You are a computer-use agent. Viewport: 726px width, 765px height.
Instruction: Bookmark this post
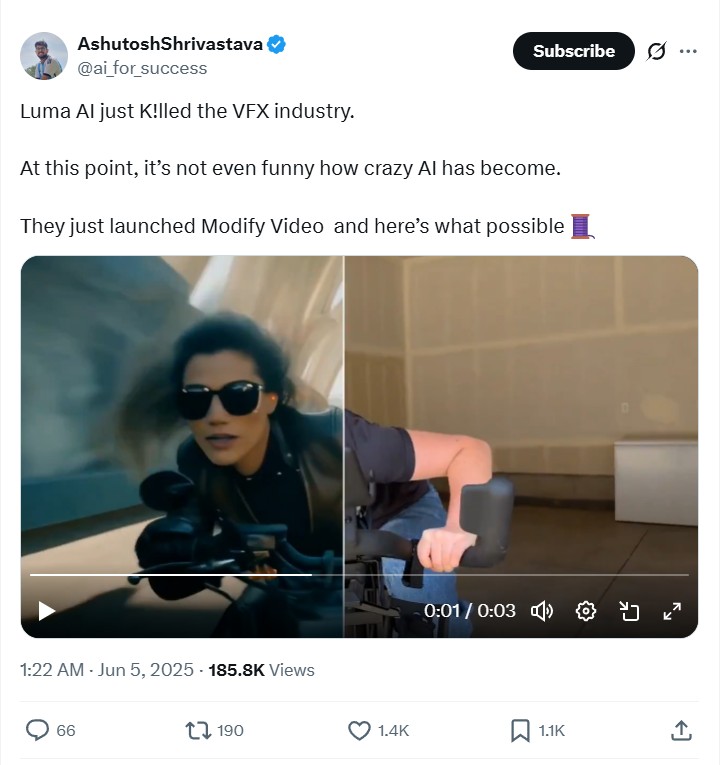[520, 730]
